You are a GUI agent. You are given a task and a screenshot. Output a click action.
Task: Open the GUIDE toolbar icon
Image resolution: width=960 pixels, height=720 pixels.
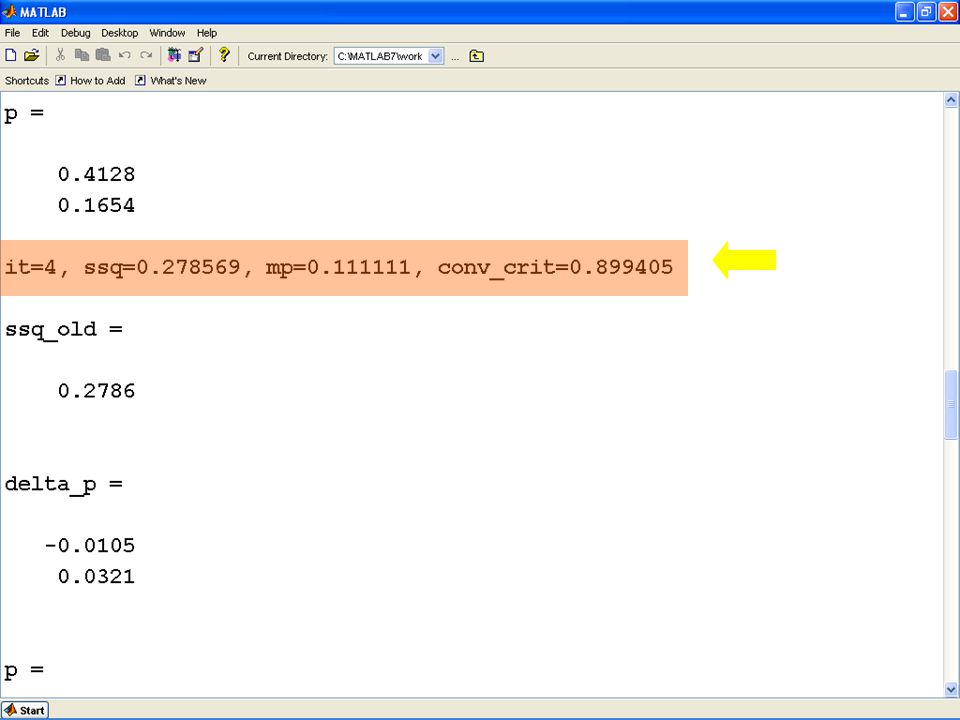195,56
